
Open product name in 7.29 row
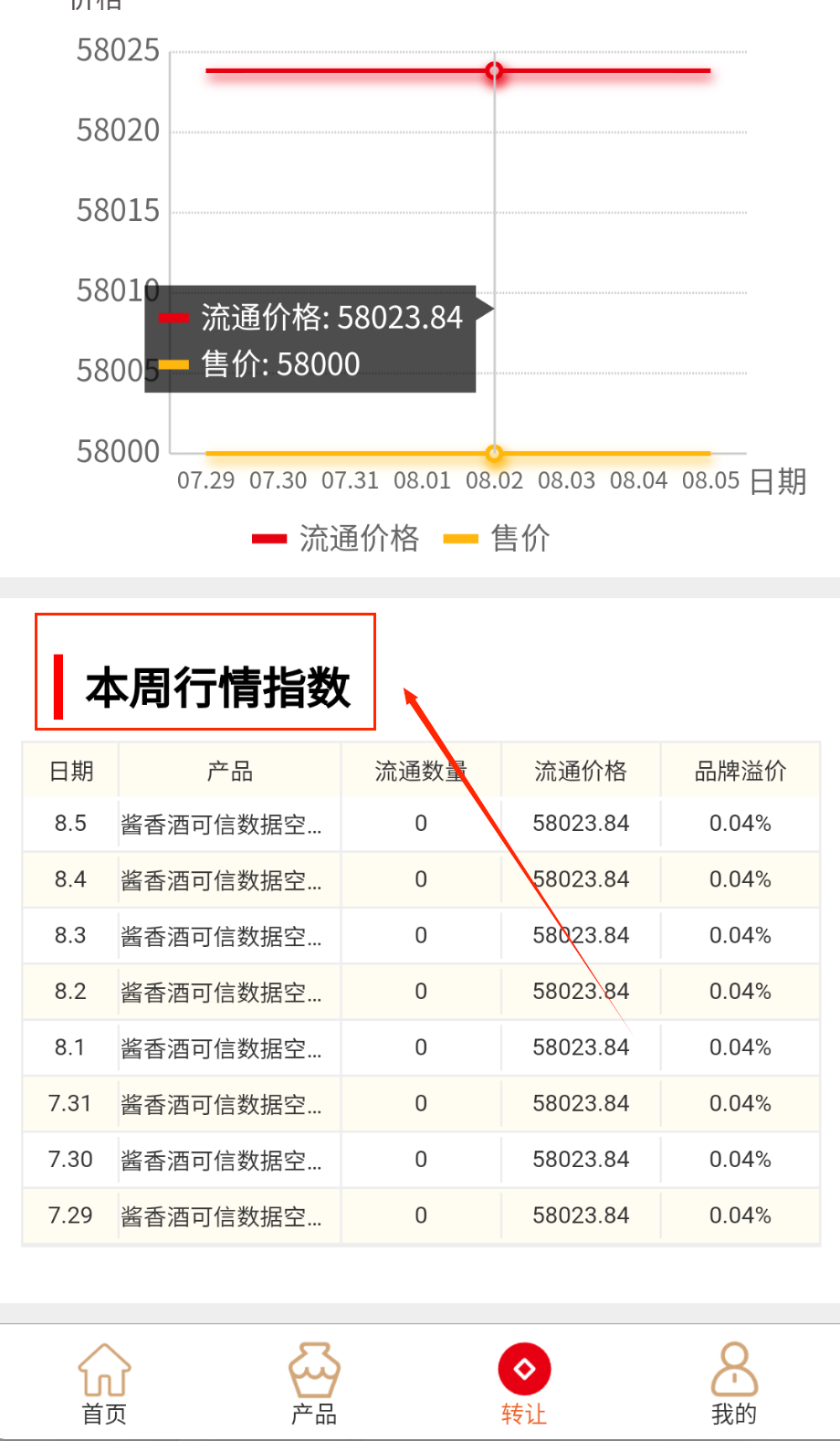[221, 1216]
